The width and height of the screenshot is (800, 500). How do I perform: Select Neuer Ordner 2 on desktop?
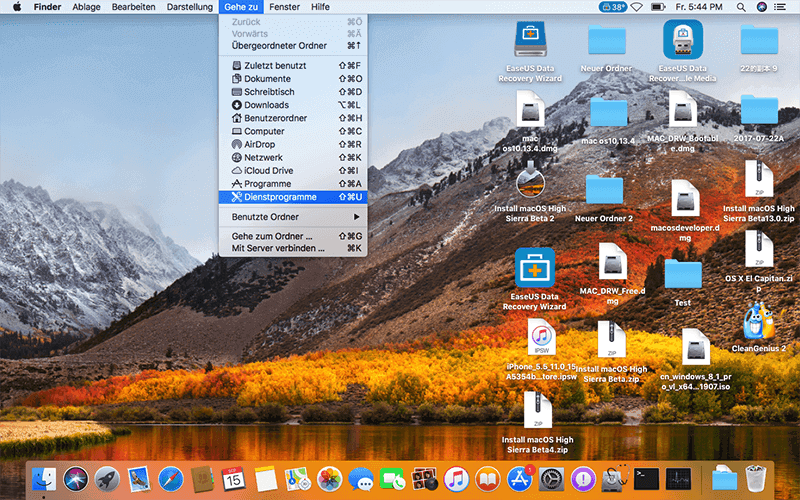point(604,198)
